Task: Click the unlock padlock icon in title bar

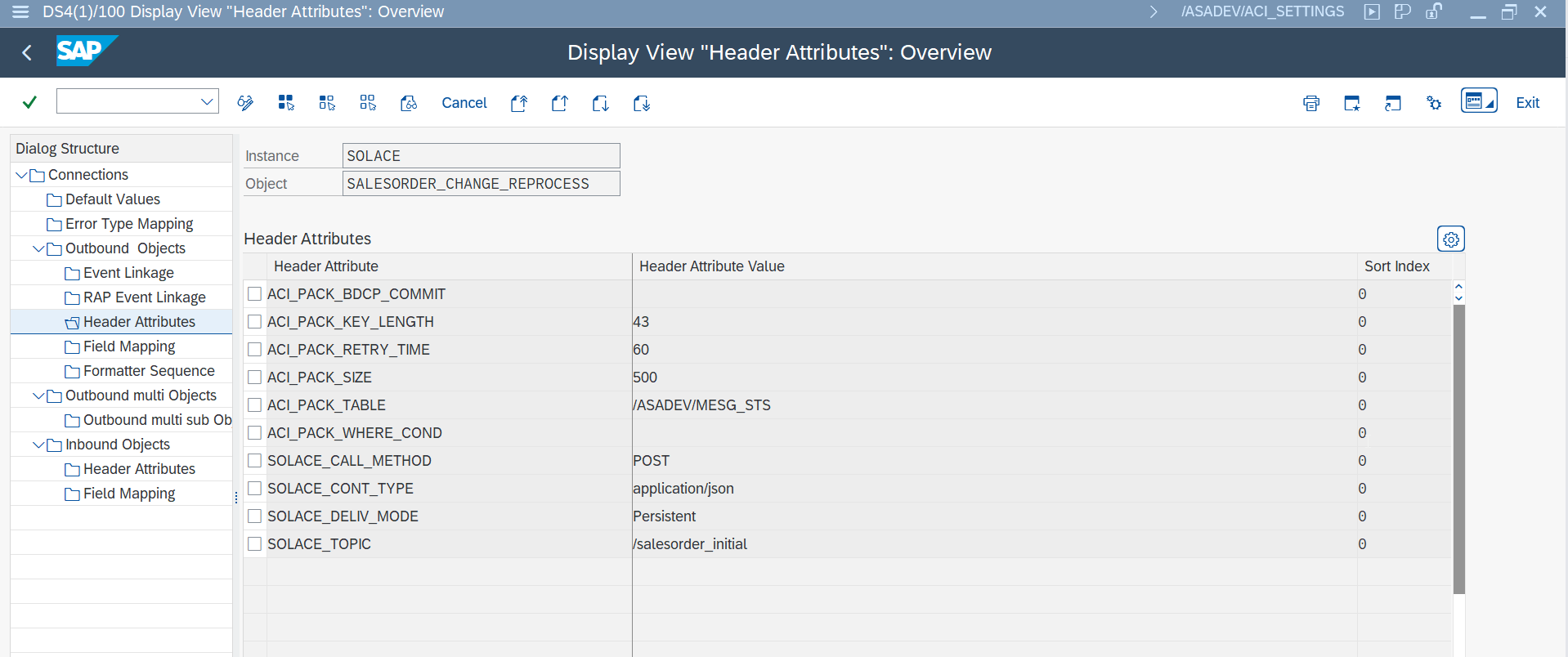Action: [x=1434, y=11]
